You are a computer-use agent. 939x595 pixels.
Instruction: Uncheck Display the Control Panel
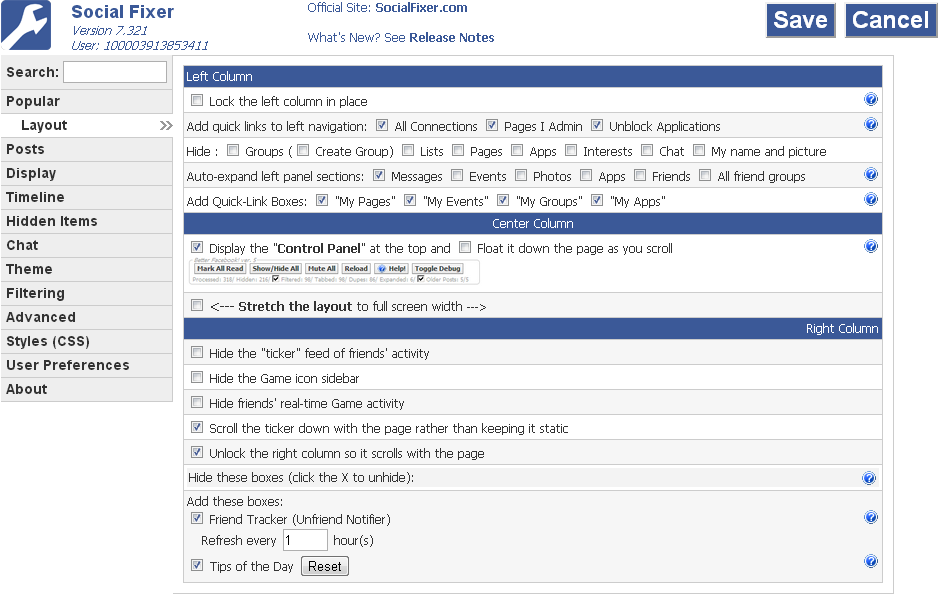tap(196, 247)
